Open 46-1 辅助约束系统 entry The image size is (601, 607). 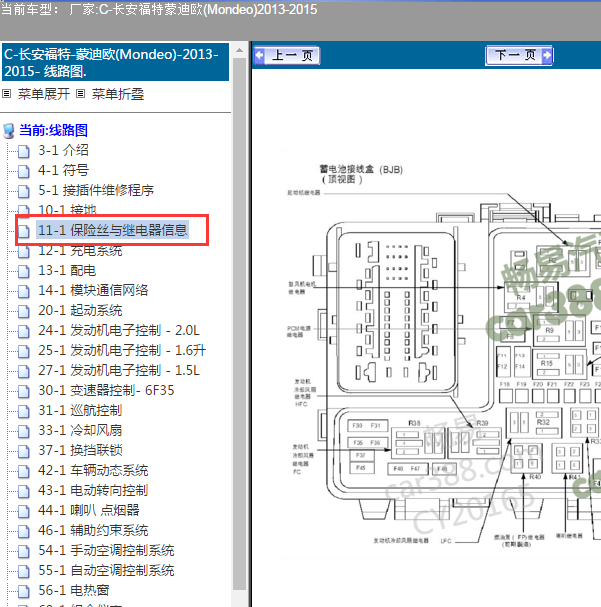93,530
